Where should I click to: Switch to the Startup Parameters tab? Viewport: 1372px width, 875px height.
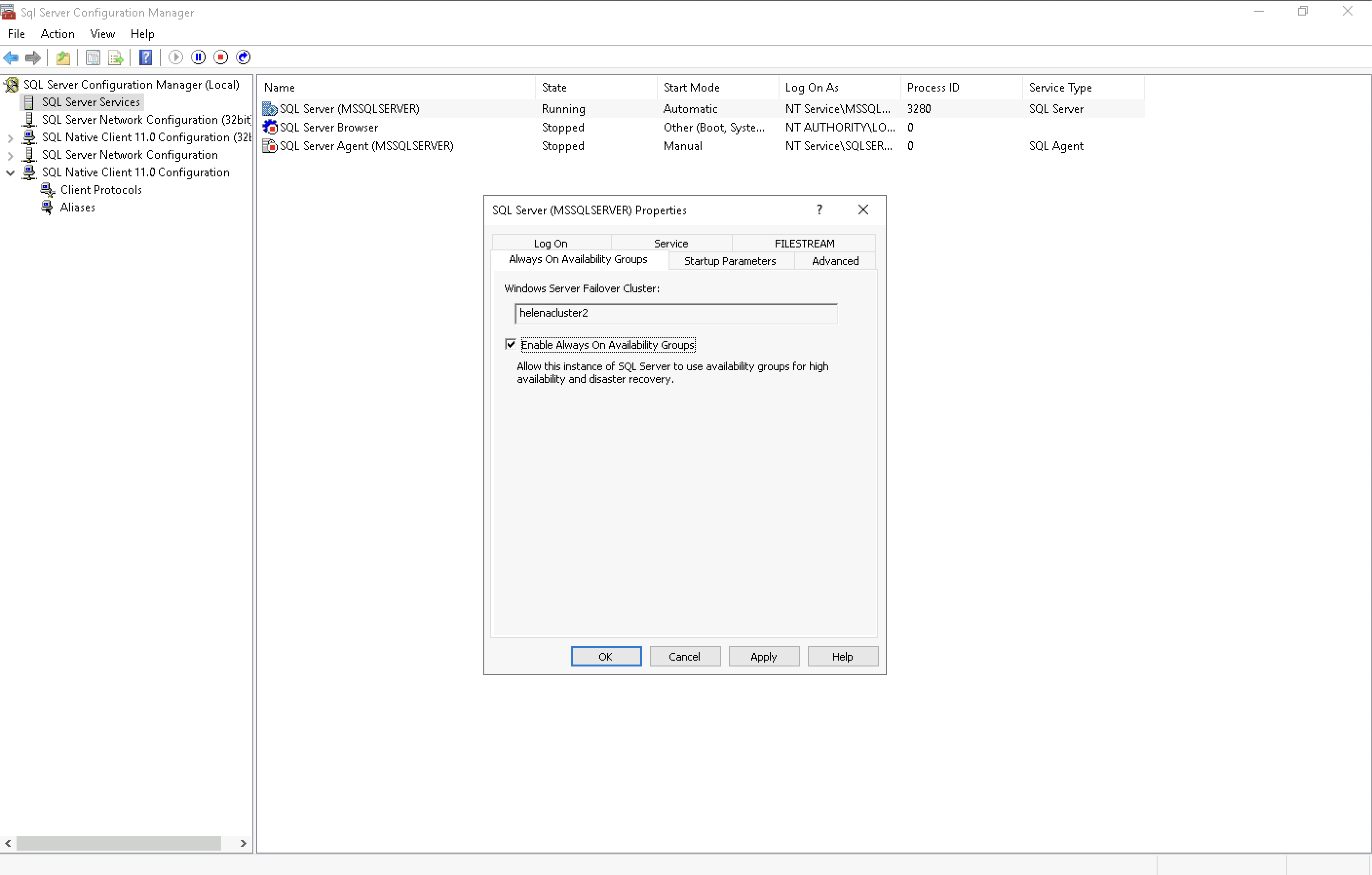730,261
